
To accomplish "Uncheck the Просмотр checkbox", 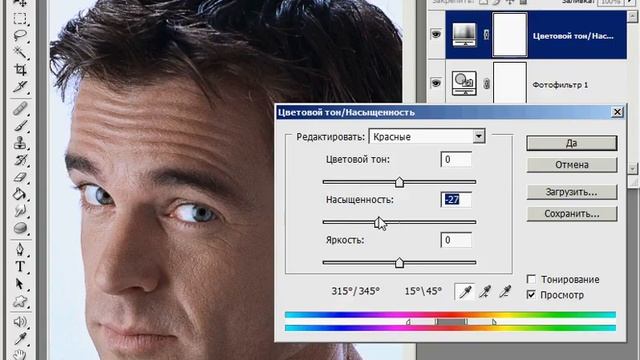I will (531, 295).
